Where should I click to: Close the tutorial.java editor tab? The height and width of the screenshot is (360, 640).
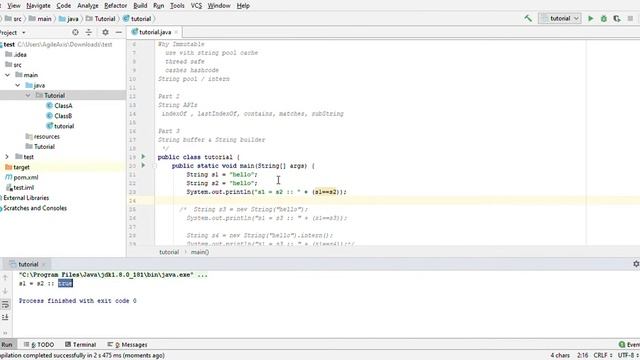pos(176,32)
